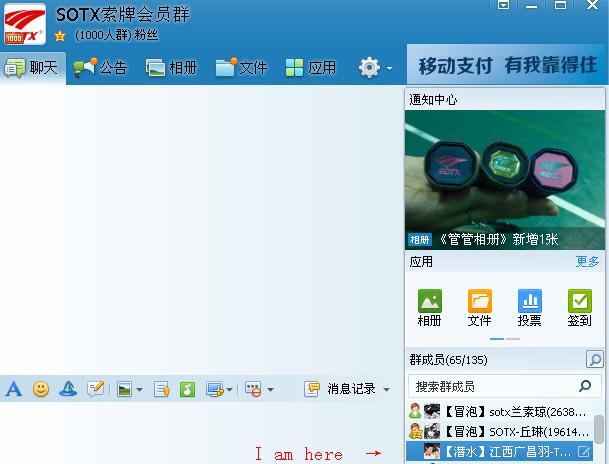Open the blue 投票 voting app icon
This screenshot has width=609, height=464.
coord(529,301)
